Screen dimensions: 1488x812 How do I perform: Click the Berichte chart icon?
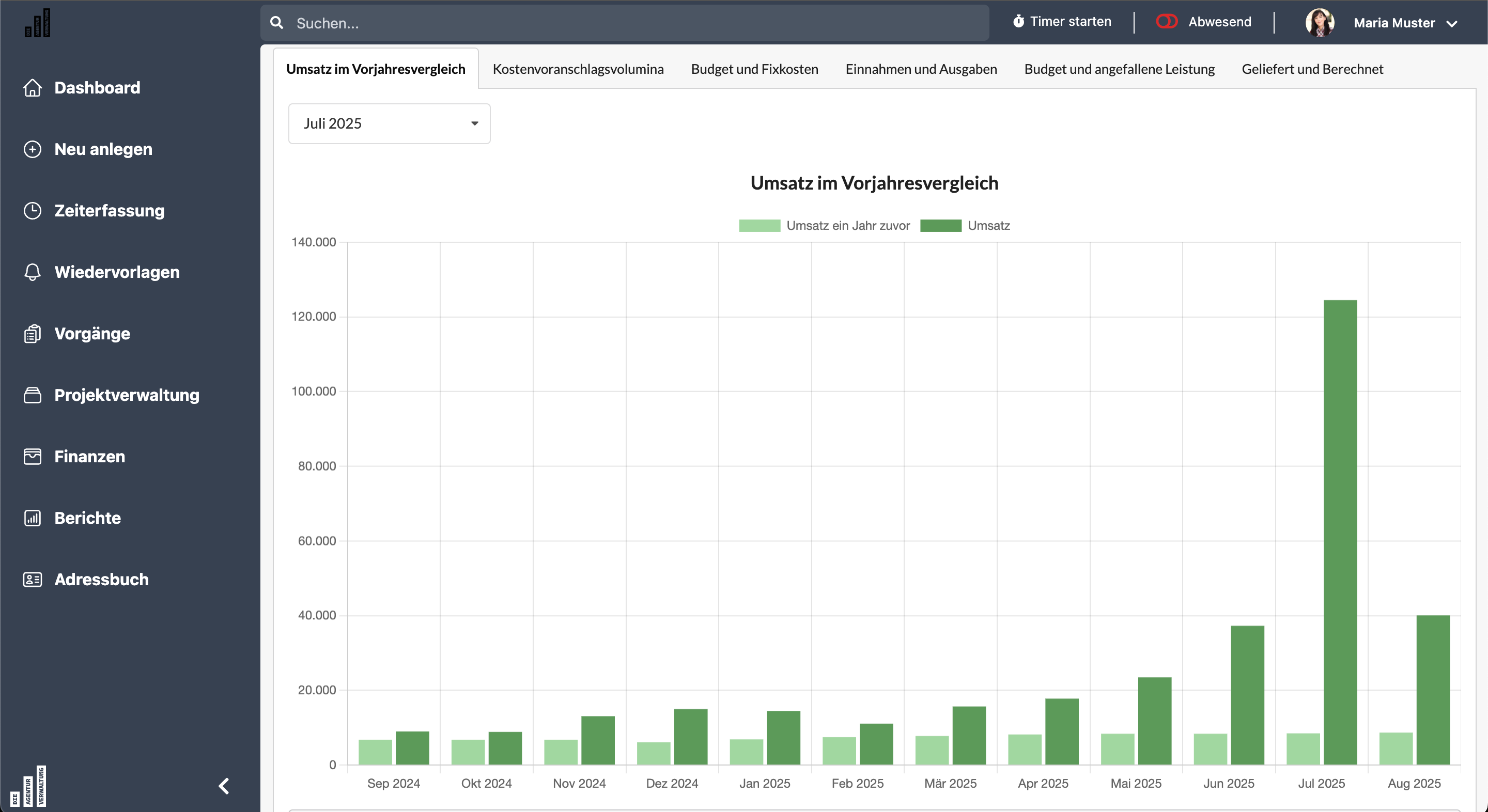point(33,518)
